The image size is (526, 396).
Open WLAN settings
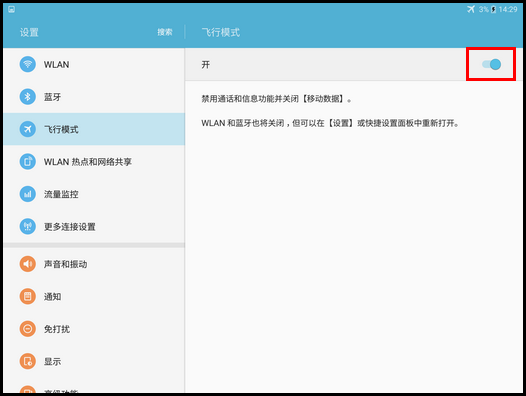click(x=94, y=64)
